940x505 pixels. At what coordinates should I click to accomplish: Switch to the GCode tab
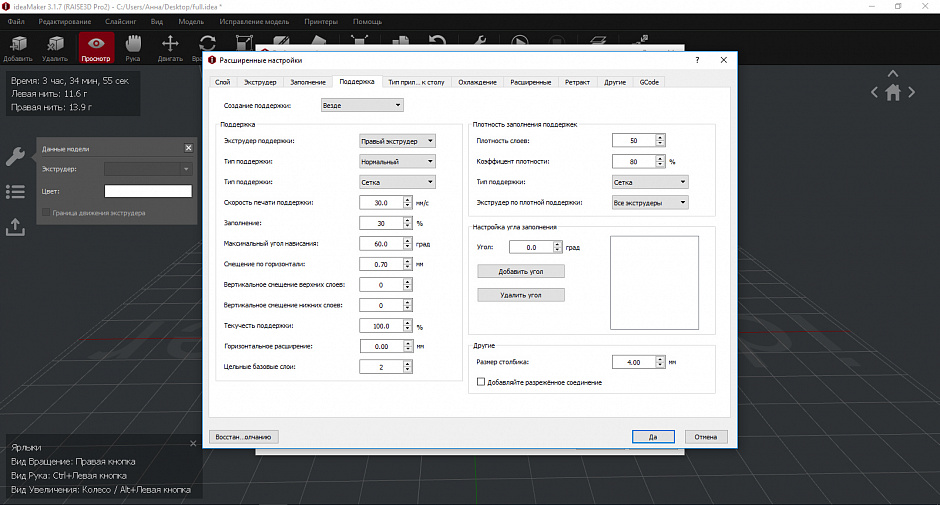649,82
